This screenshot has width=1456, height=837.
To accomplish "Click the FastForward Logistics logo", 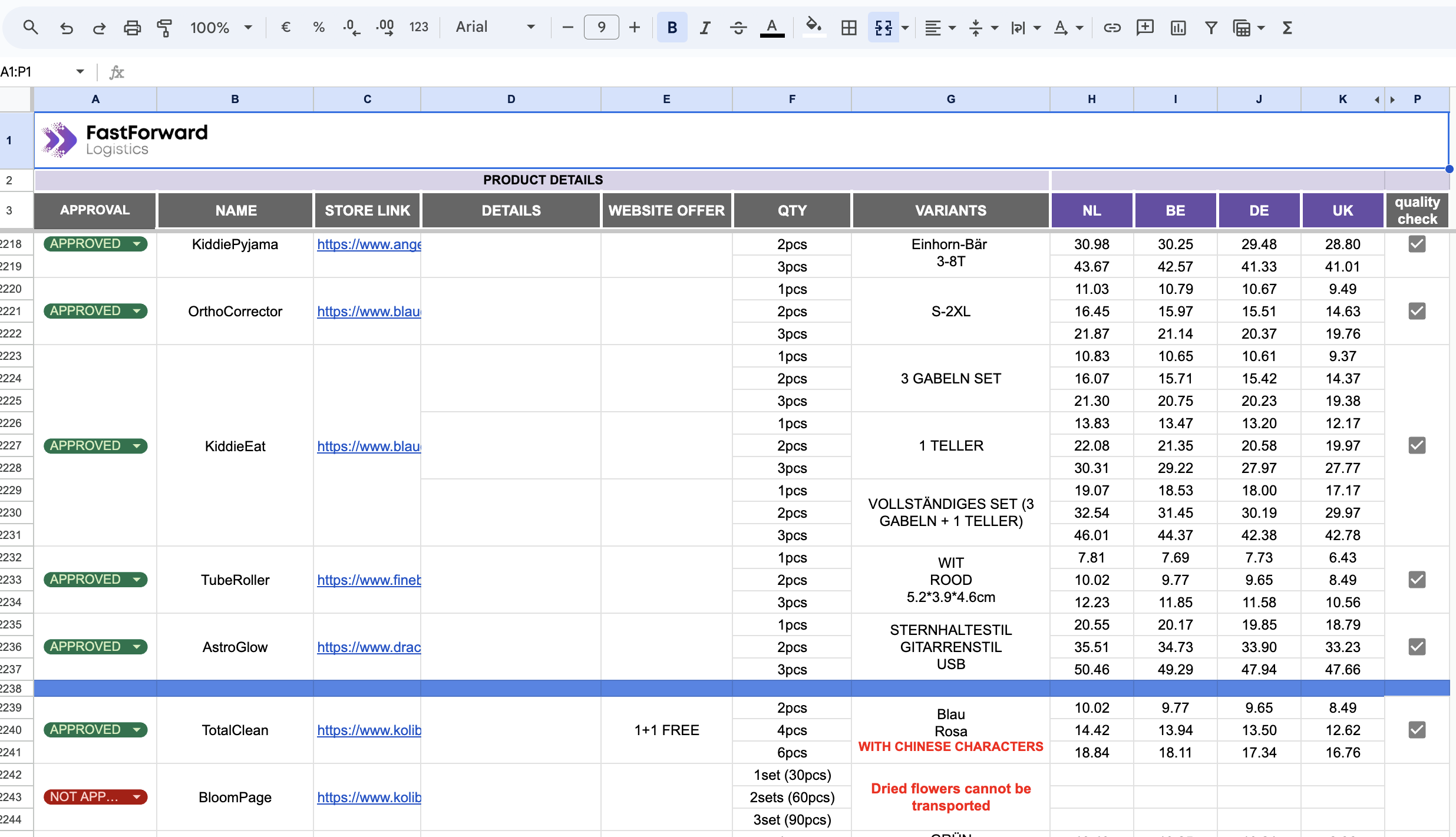I will [125, 140].
